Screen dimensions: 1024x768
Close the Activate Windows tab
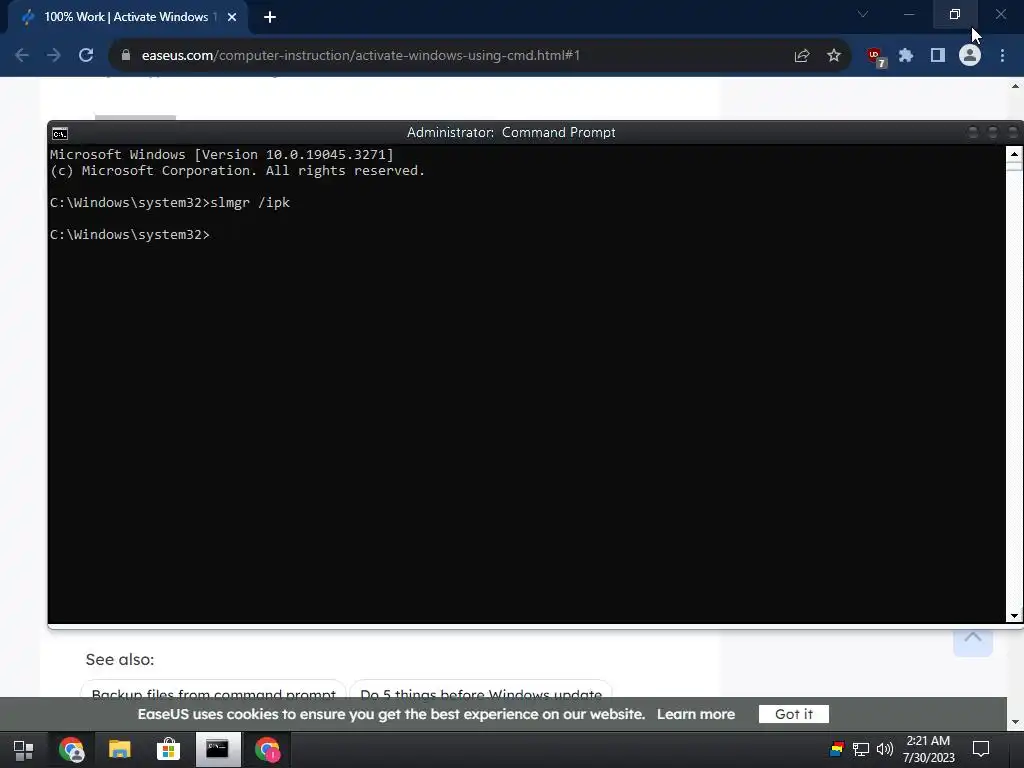coord(232,17)
